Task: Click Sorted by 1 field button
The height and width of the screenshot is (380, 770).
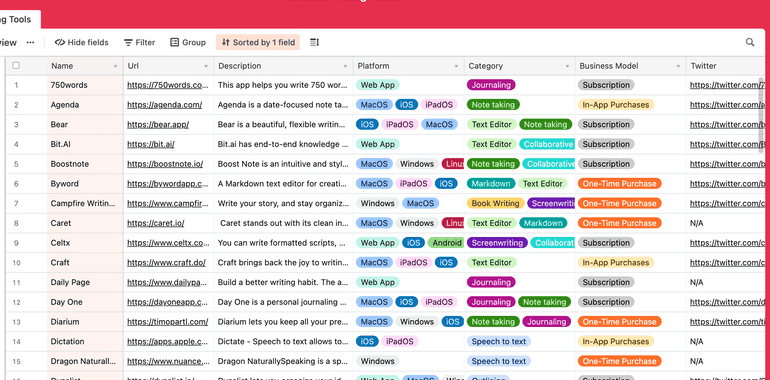Action: [258, 42]
